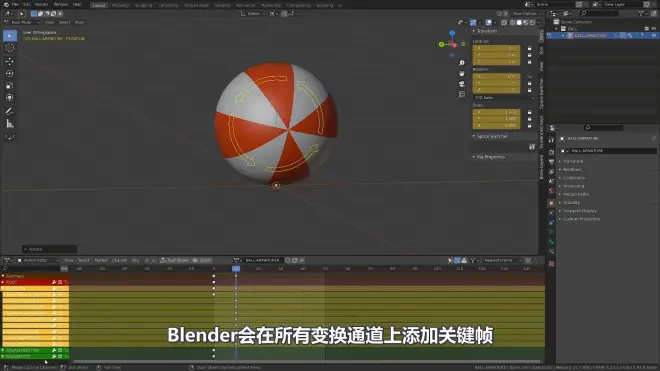This screenshot has height=371, width=660.
Task: Click the Stash action button
Action: (202, 260)
